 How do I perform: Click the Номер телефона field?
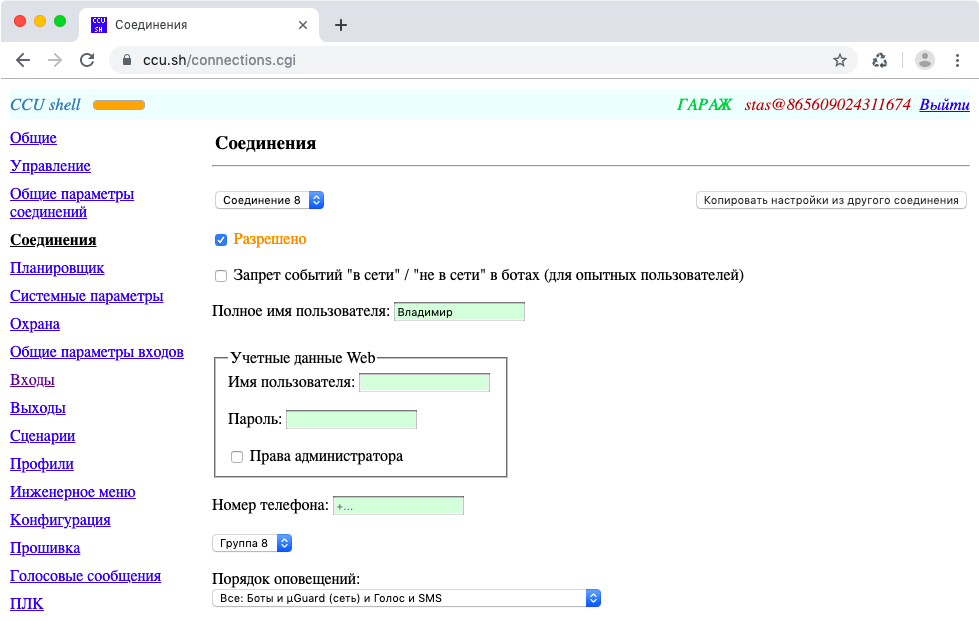click(x=398, y=506)
